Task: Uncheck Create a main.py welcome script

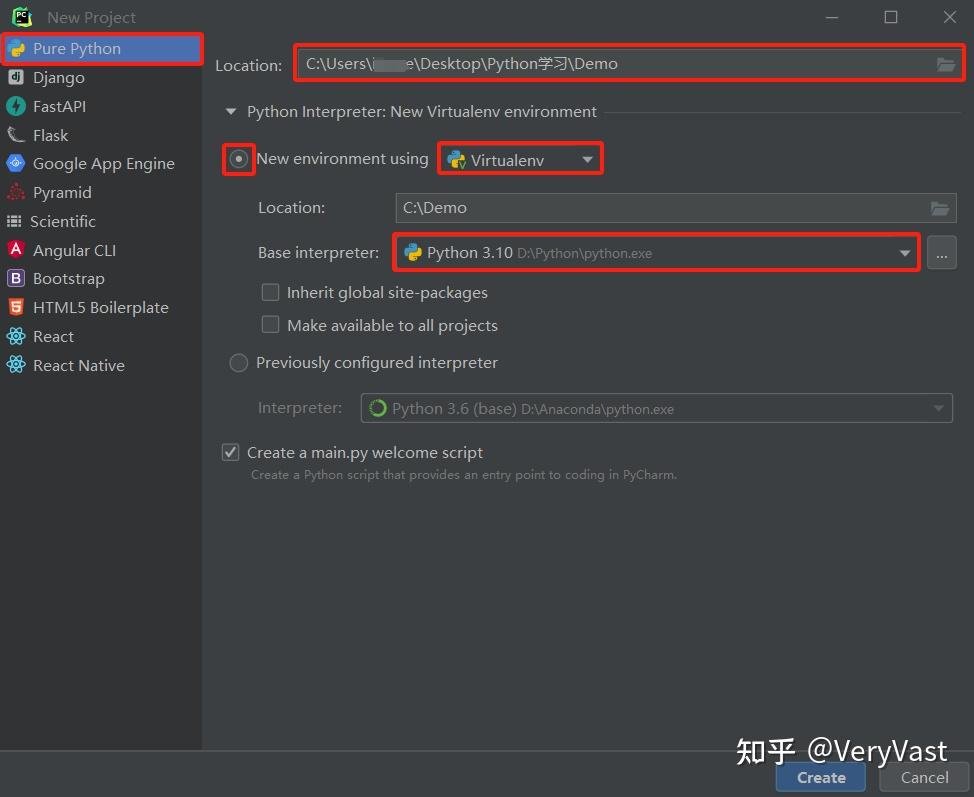Action: (230, 452)
